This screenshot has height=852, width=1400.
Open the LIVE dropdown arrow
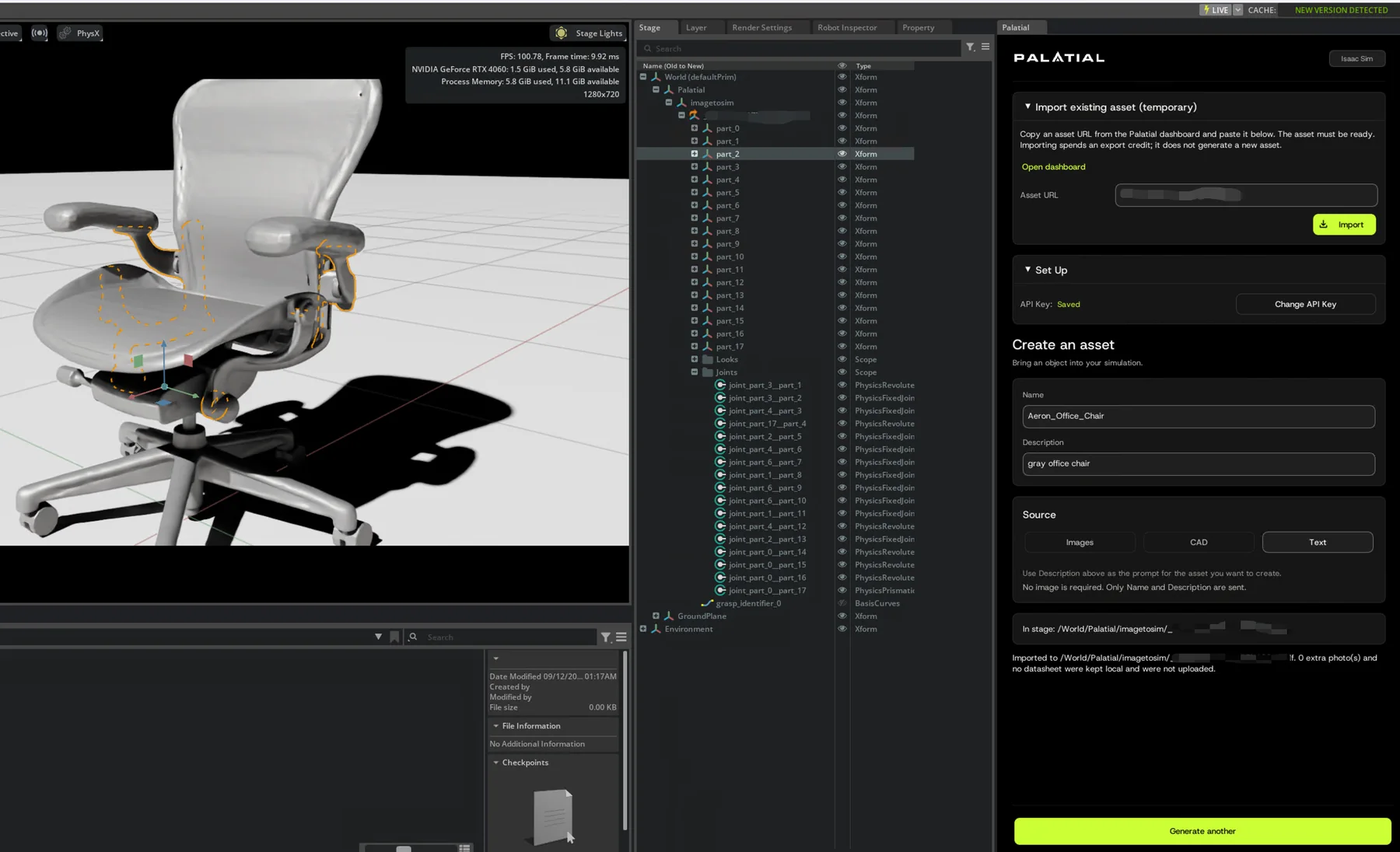point(1237,10)
